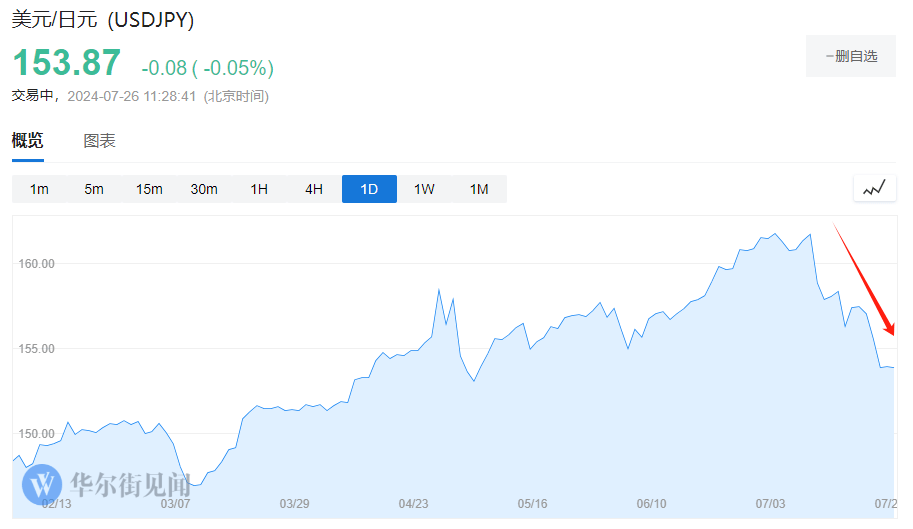The height and width of the screenshot is (529, 913).
Task: Click the 华尔街见闻 watermark logo
Action: click(x=106, y=485)
